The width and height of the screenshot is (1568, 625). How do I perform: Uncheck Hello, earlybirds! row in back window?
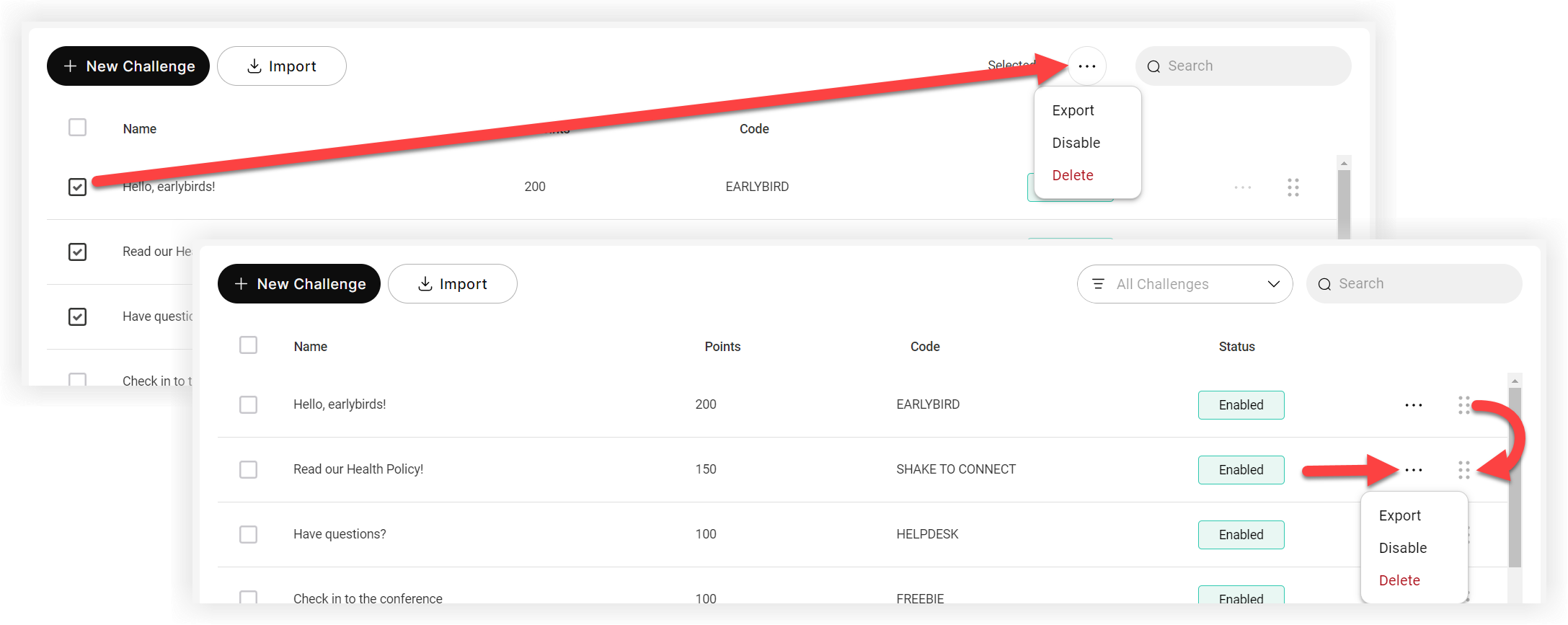point(77,187)
